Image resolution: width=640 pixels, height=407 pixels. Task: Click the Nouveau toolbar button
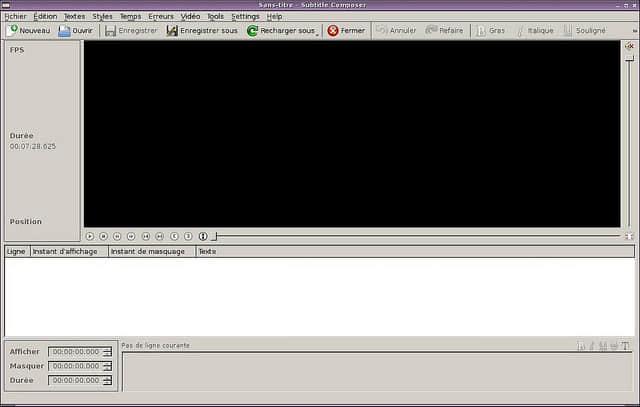(28, 31)
